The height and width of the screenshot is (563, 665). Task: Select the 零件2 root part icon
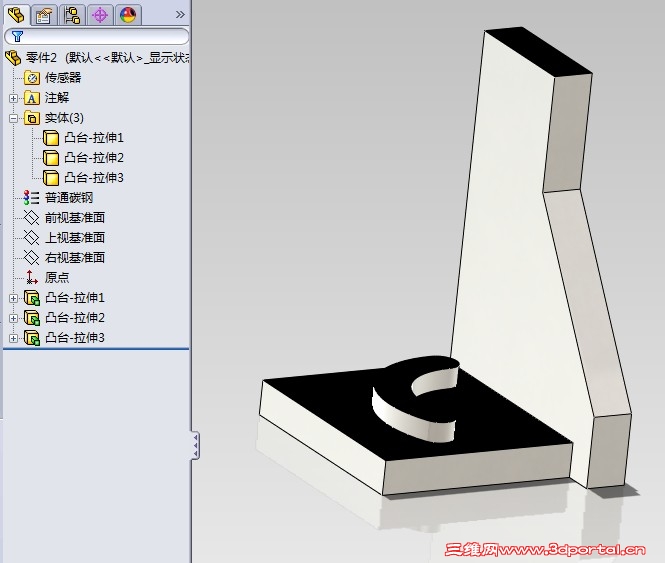(13, 58)
